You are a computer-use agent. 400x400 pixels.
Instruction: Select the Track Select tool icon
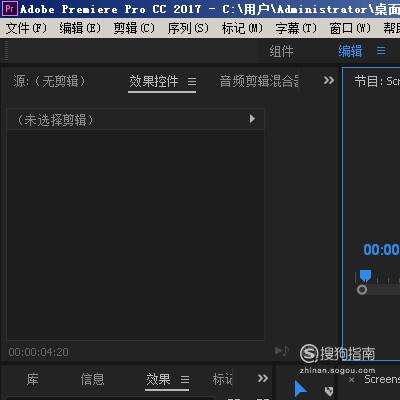[x=329, y=391]
